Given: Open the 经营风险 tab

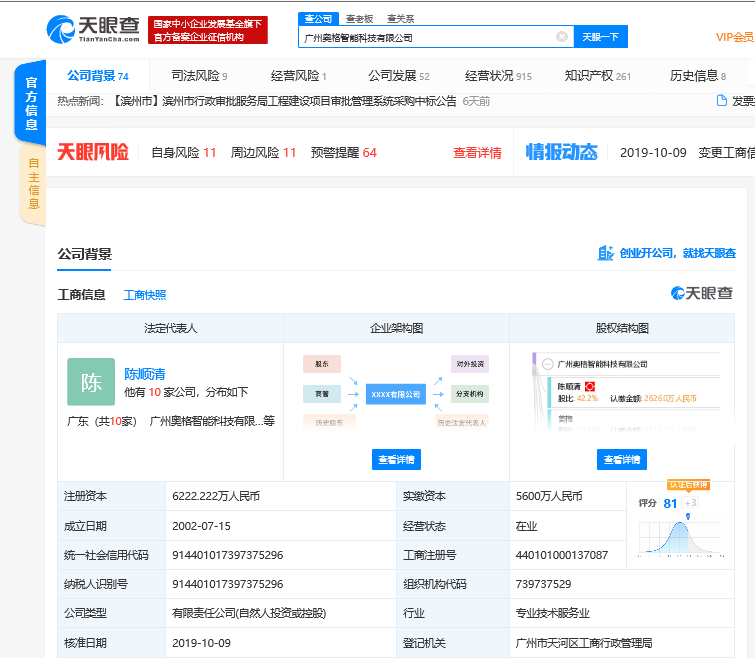Looking at the screenshot, I should [299, 76].
